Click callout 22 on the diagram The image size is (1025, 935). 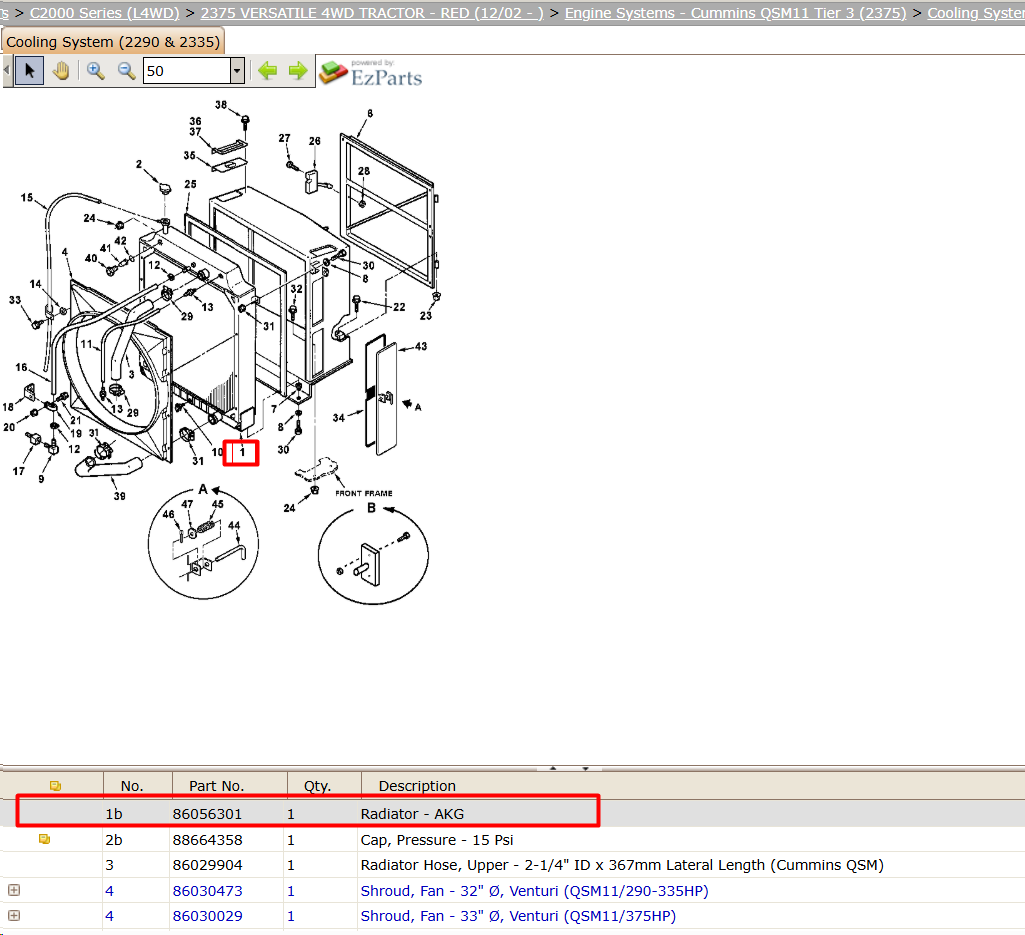click(399, 307)
